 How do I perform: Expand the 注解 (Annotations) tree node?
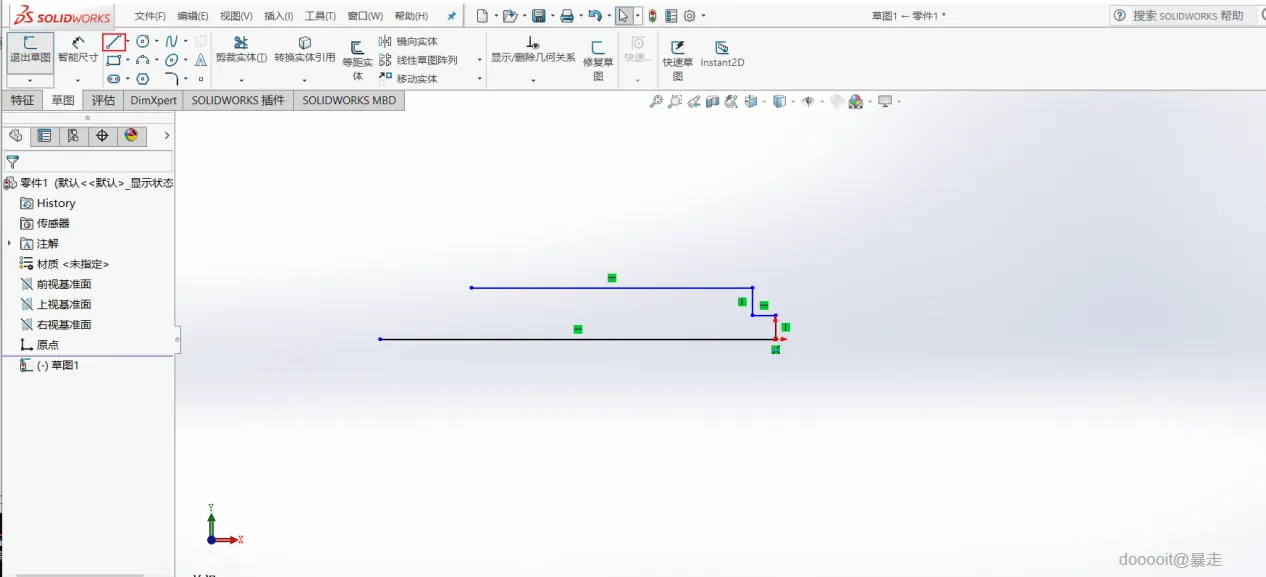[9, 243]
